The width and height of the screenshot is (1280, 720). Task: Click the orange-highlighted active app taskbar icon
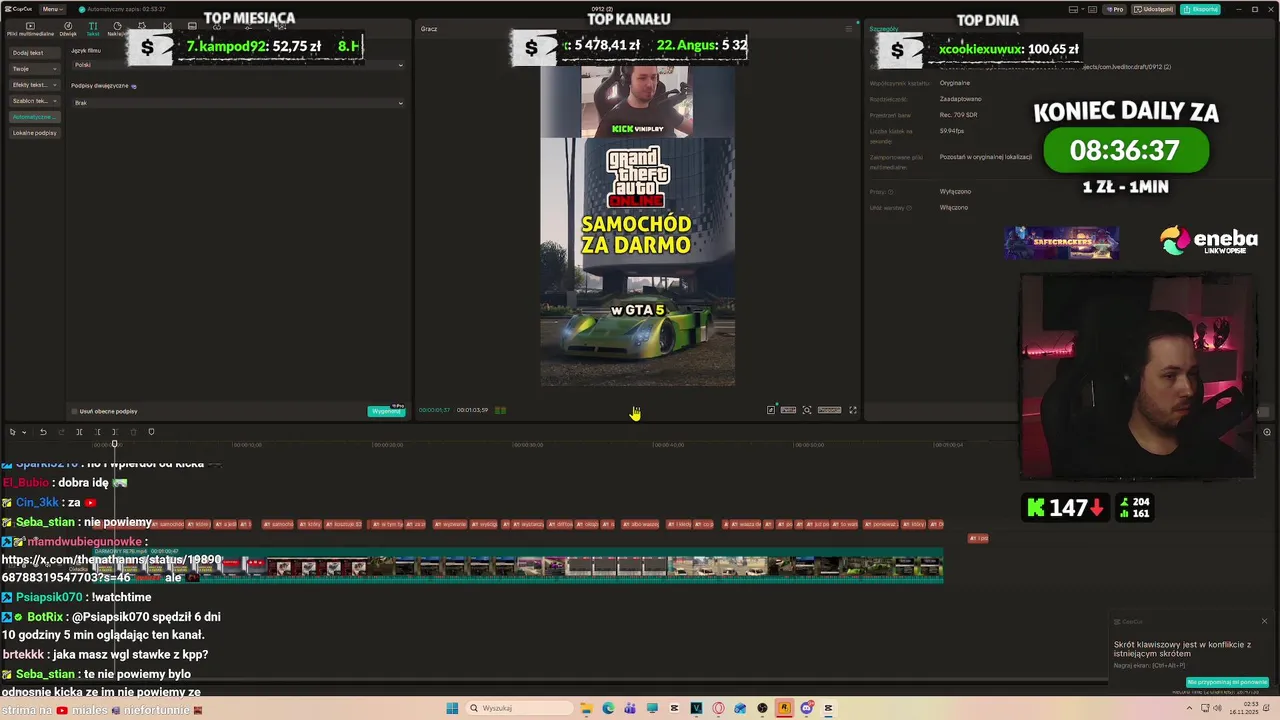(784, 708)
